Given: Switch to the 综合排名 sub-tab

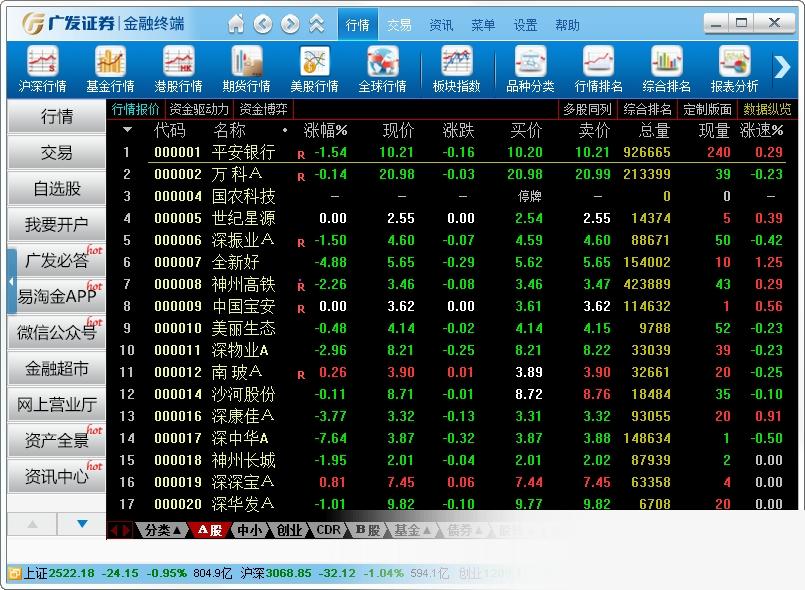Looking at the screenshot, I should [647, 109].
